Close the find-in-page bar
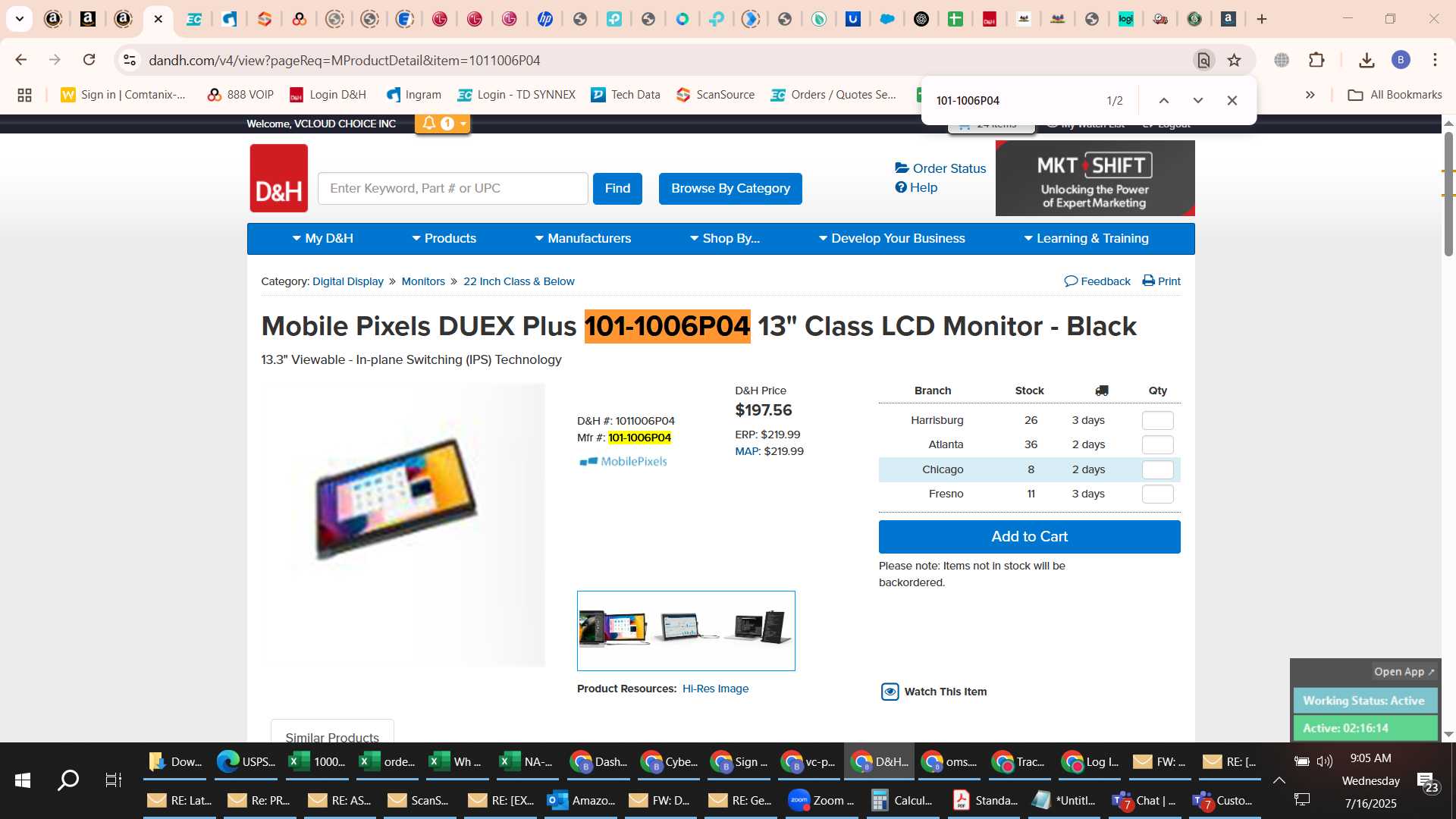The height and width of the screenshot is (819, 1456). pyautogui.click(x=1232, y=100)
